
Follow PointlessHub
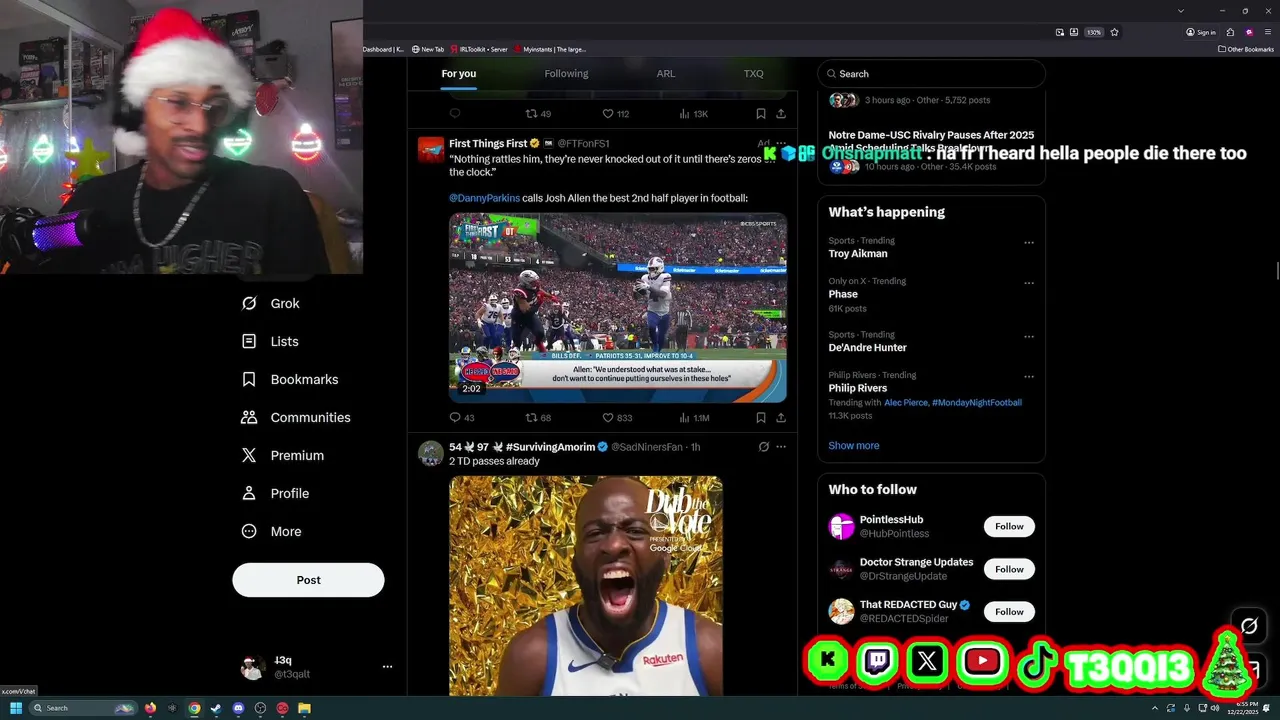(1009, 526)
